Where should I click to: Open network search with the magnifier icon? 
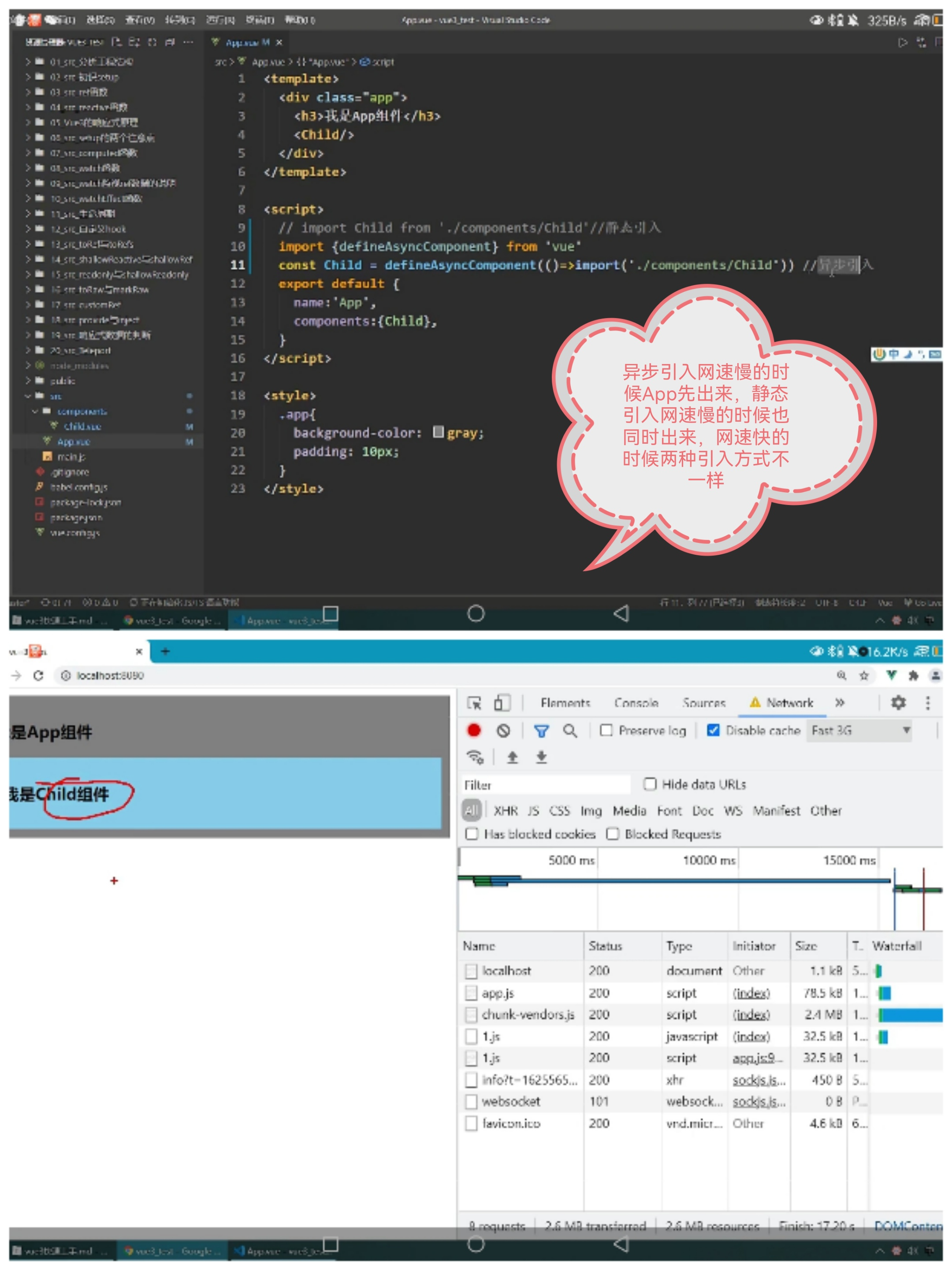click(x=569, y=730)
